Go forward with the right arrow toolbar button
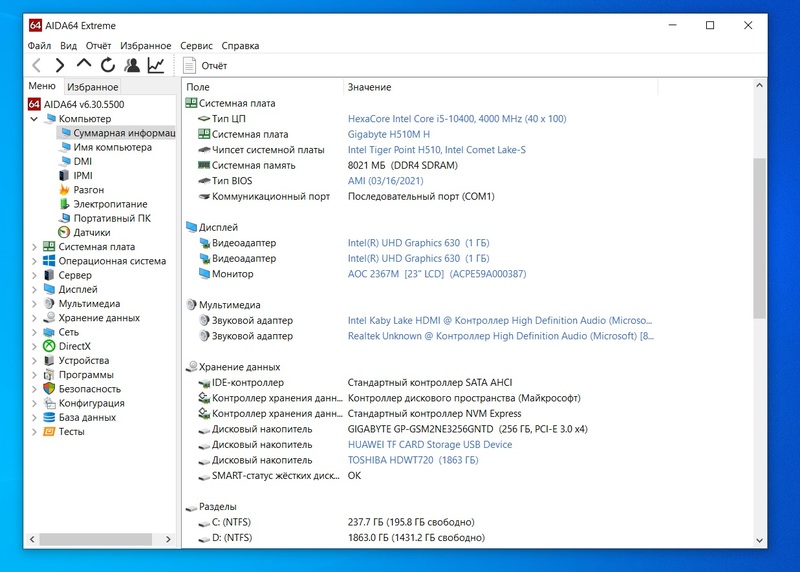The image size is (800, 572). click(x=60, y=65)
